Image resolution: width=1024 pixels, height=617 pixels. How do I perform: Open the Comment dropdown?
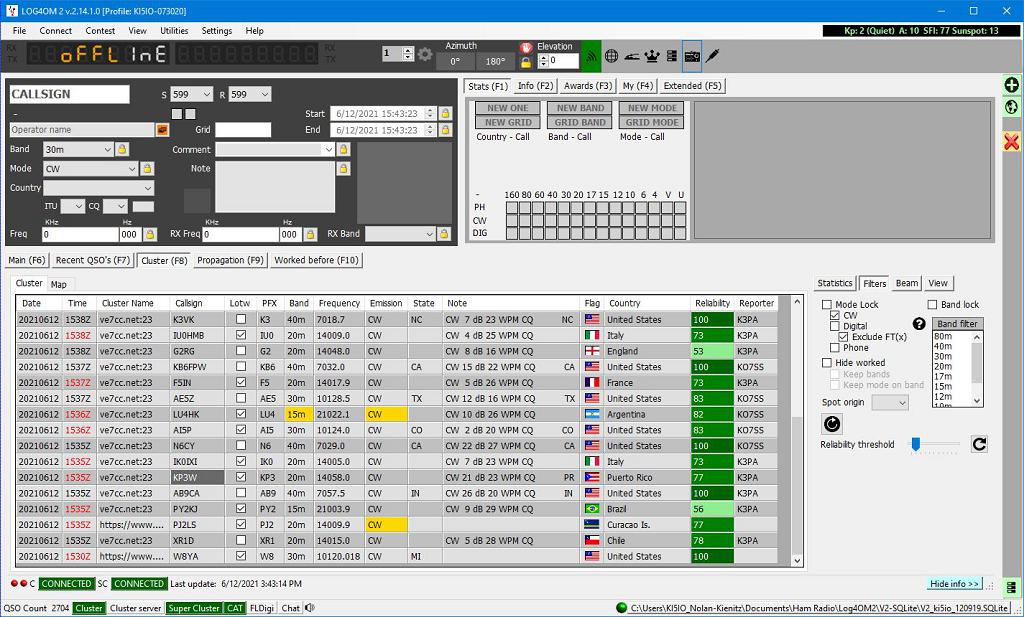tap(328, 150)
